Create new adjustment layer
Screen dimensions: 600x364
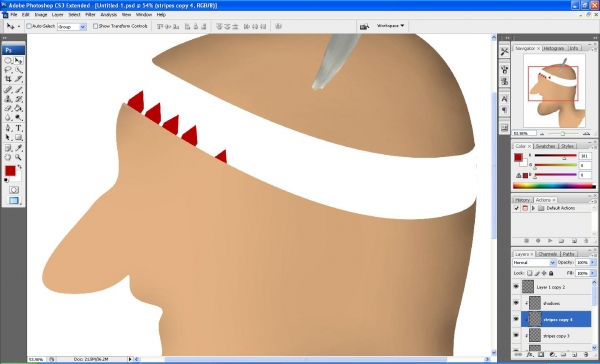552,355
